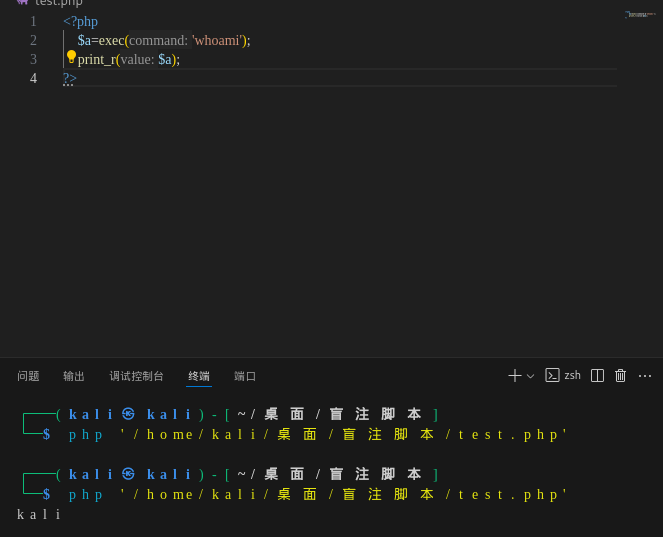Switch to 问题 panel tab
Screen dimensions: 663x537
point(28,376)
